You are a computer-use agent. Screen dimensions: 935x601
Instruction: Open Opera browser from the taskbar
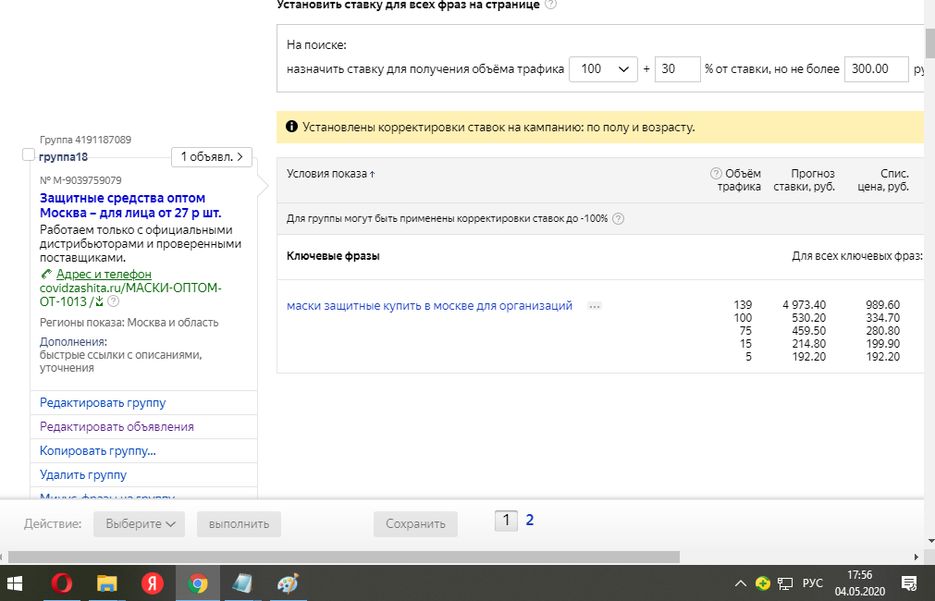click(61, 583)
